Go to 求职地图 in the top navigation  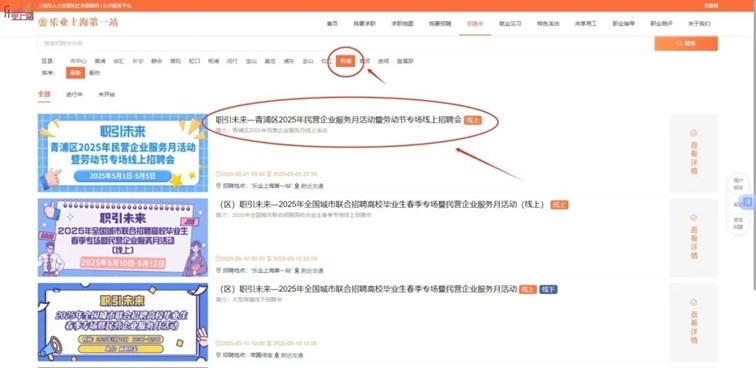click(402, 24)
